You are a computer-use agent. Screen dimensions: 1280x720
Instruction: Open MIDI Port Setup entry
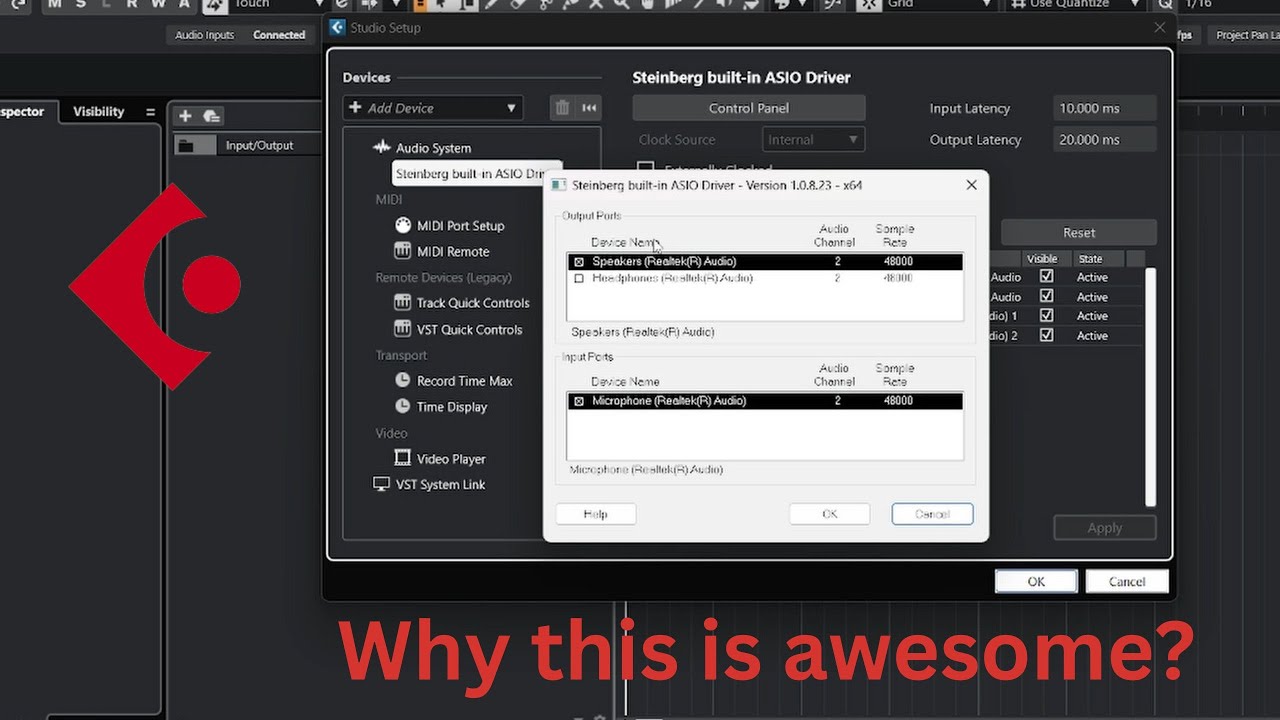pos(460,226)
